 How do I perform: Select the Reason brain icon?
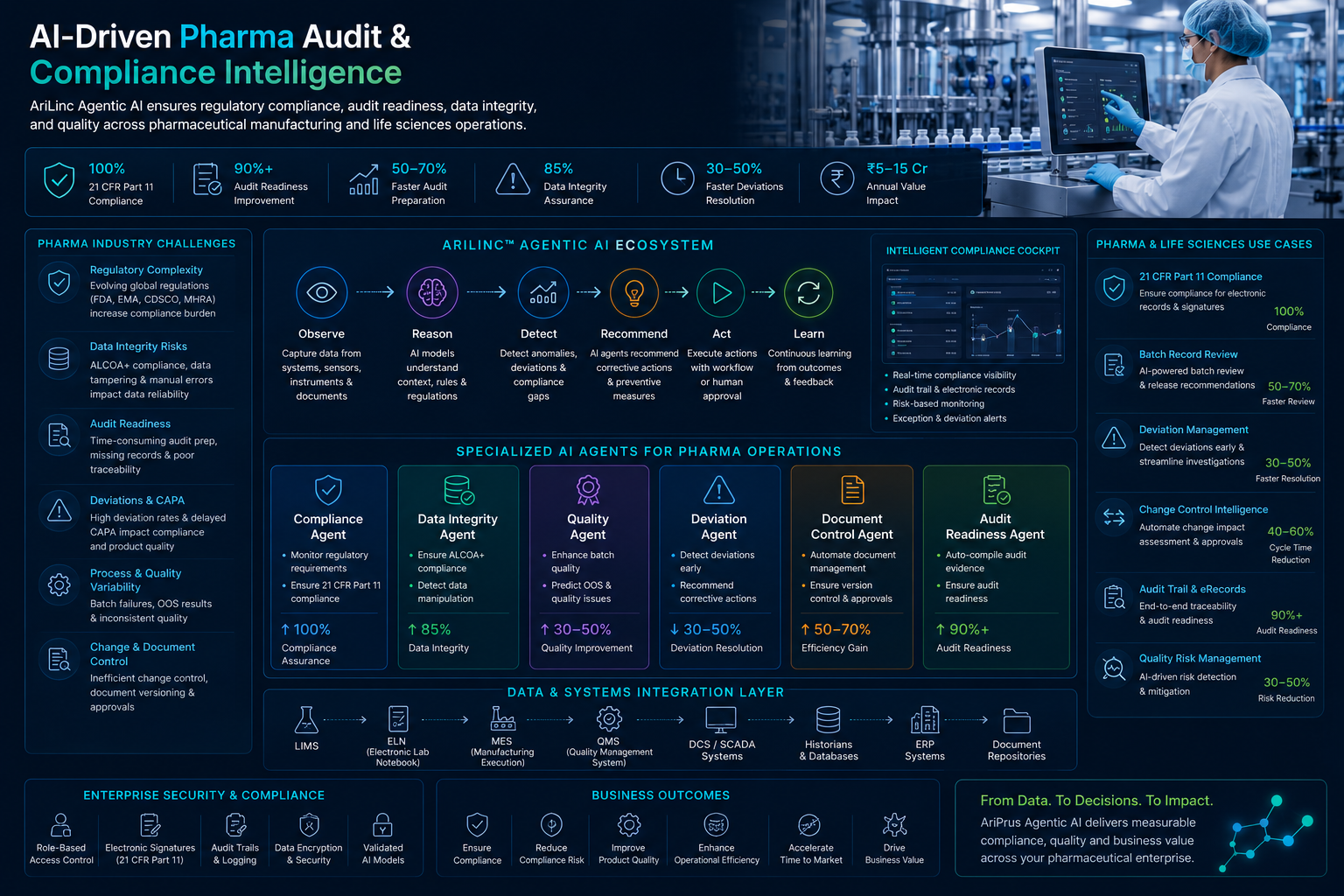432,292
